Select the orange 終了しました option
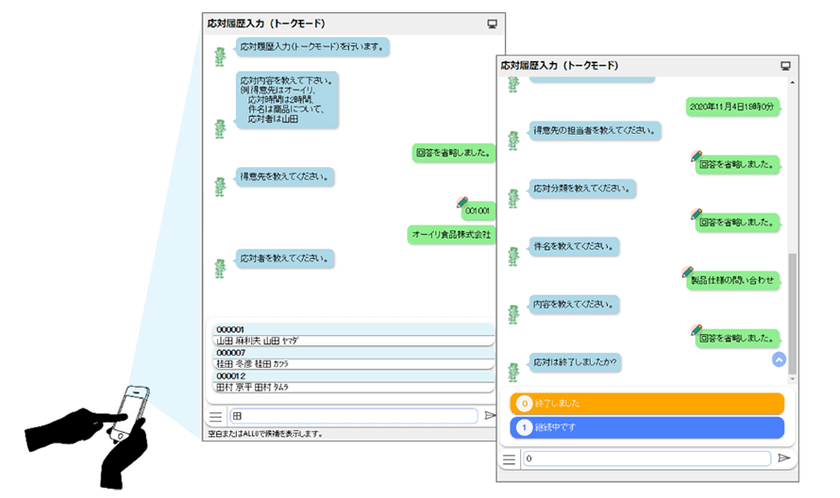 tap(647, 403)
